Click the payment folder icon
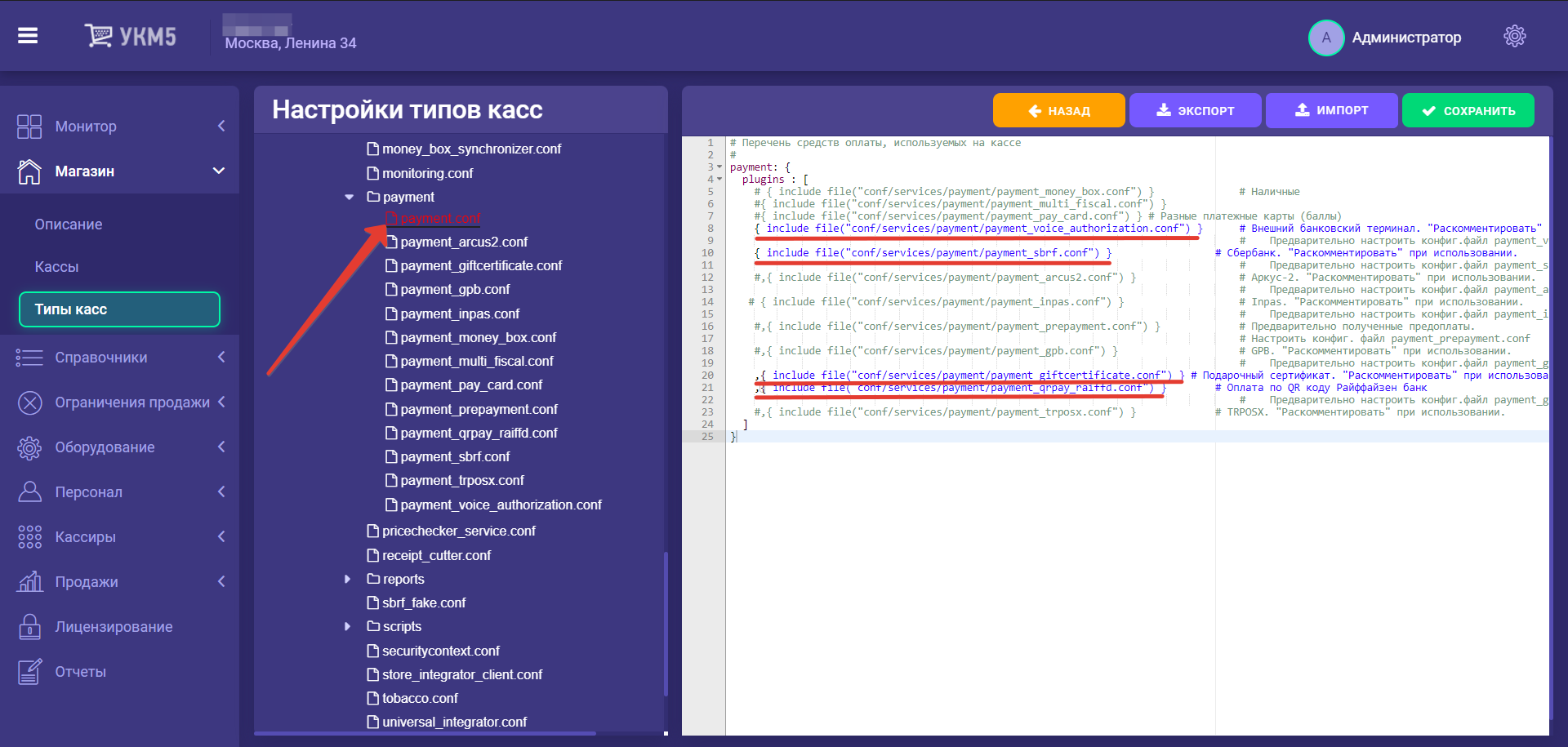This screenshot has width=1568, height=747. pos(373,197)
